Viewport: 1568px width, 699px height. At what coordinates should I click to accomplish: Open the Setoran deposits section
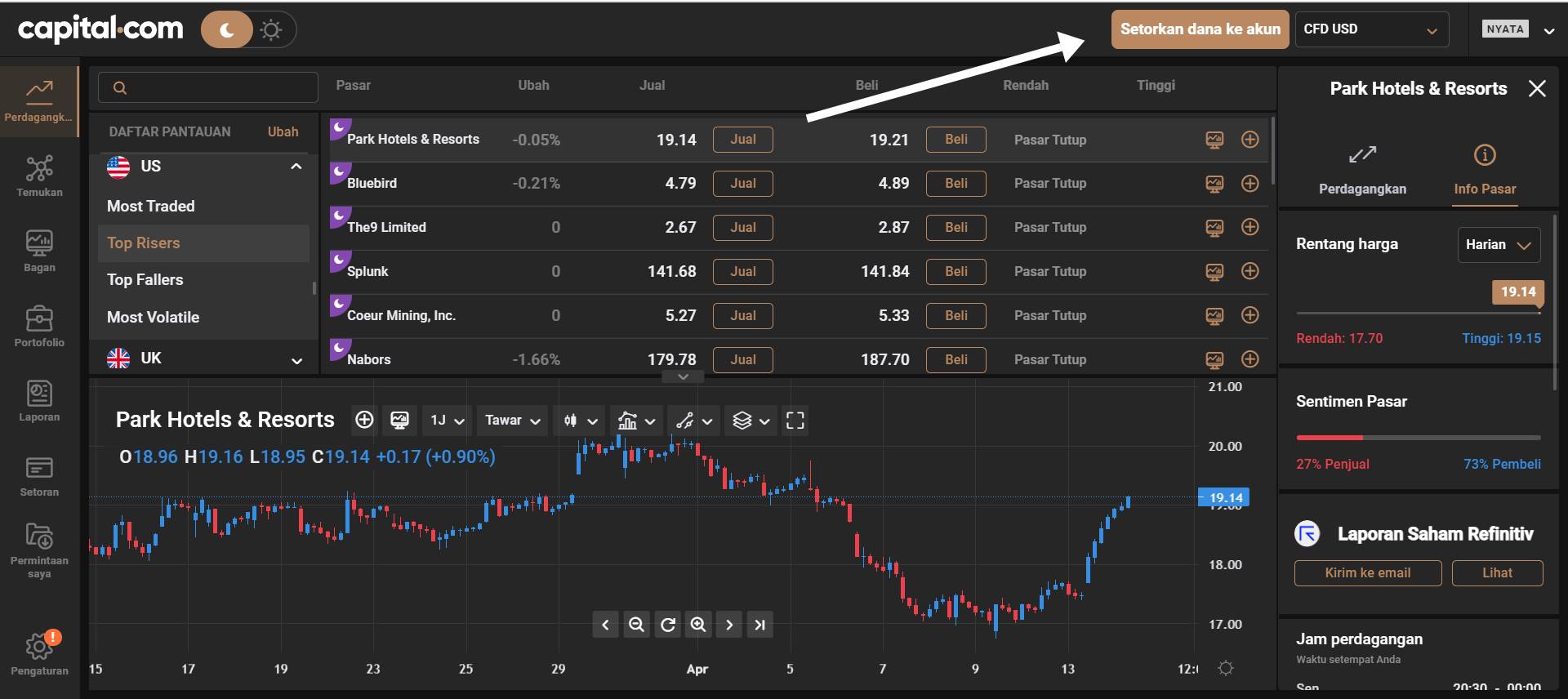[39, 476]
